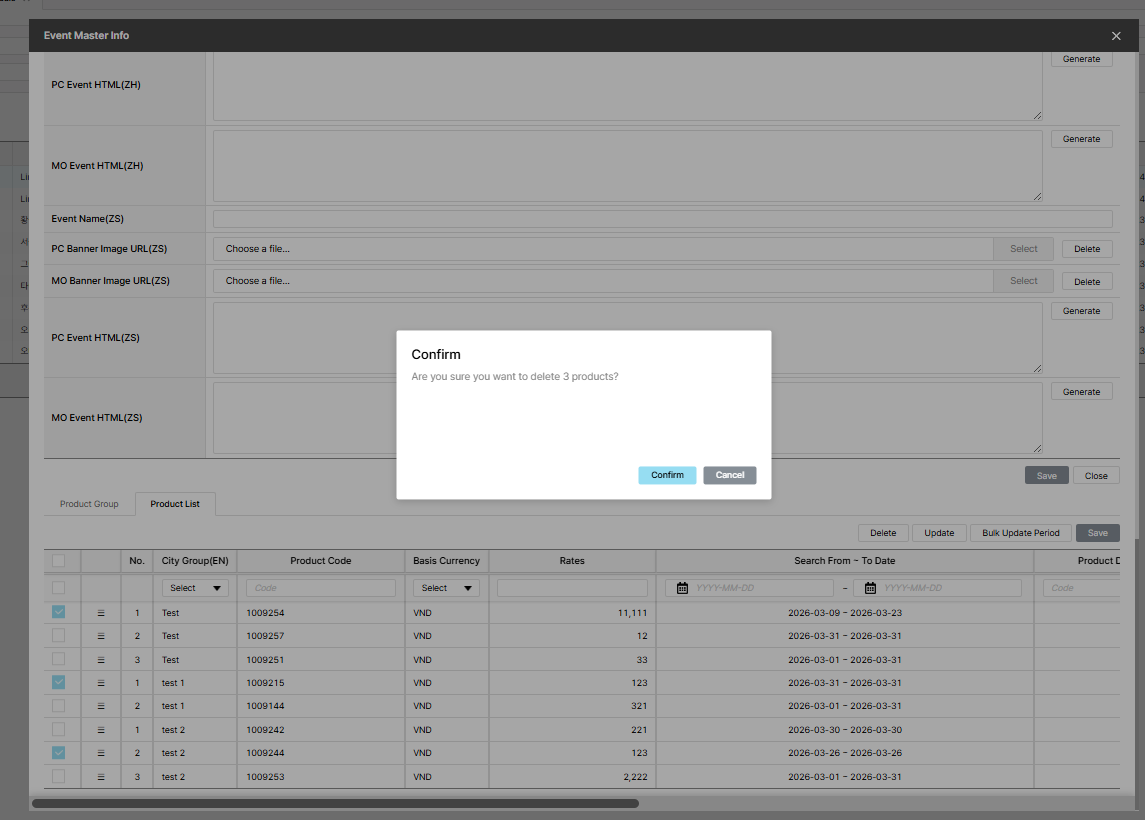Toggle the select-all checkbox in table header

59,561
